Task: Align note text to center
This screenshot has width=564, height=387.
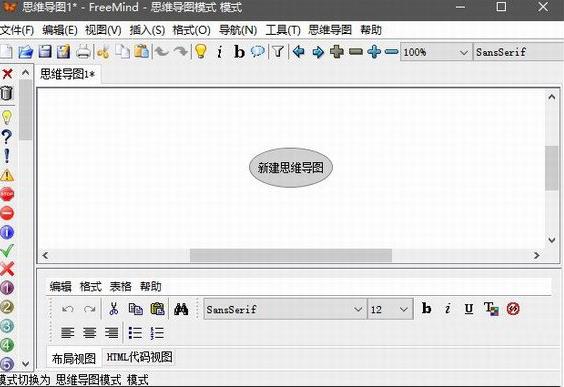Action: tap(90, 333)
